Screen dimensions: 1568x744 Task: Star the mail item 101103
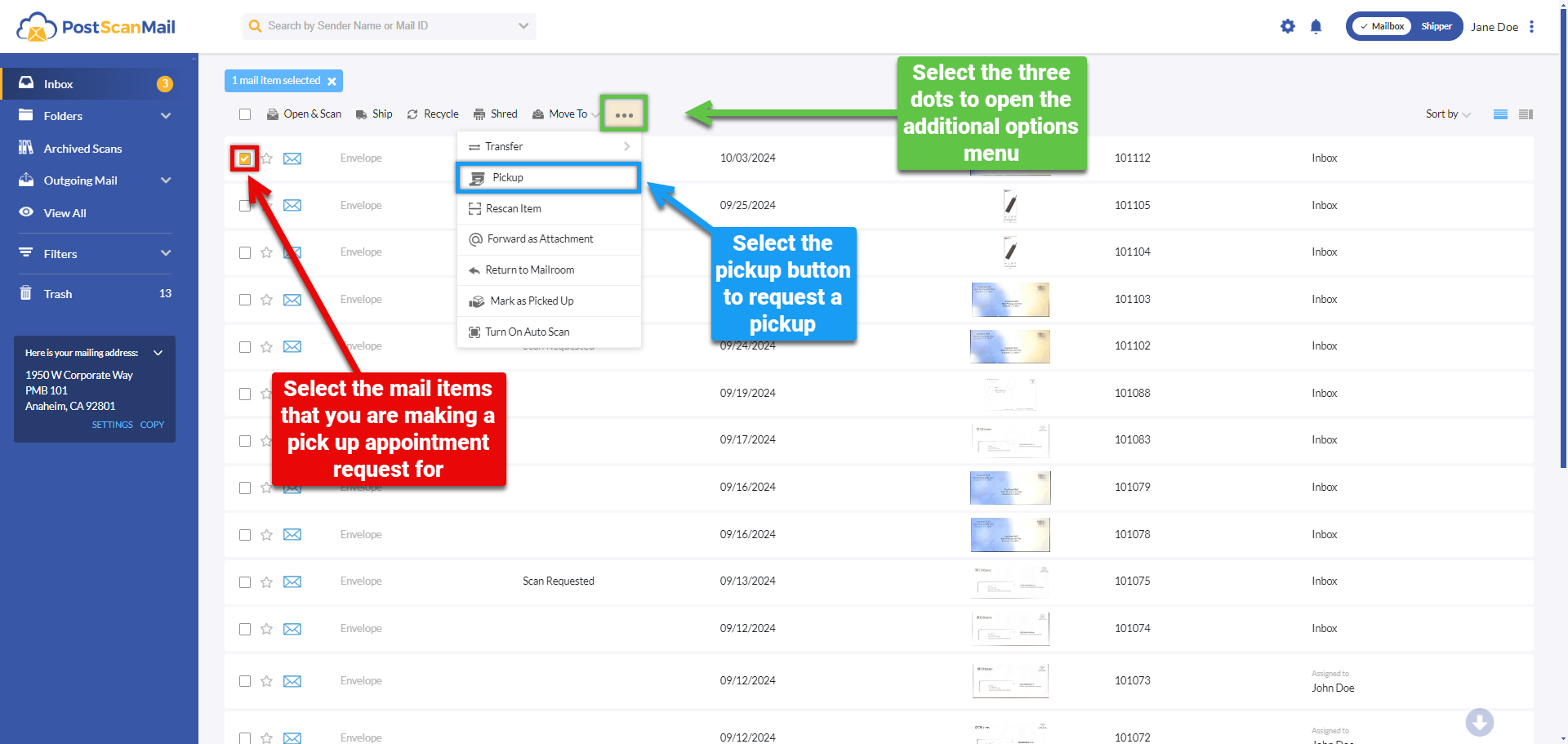pyautogui.click(x=266, y=300)
